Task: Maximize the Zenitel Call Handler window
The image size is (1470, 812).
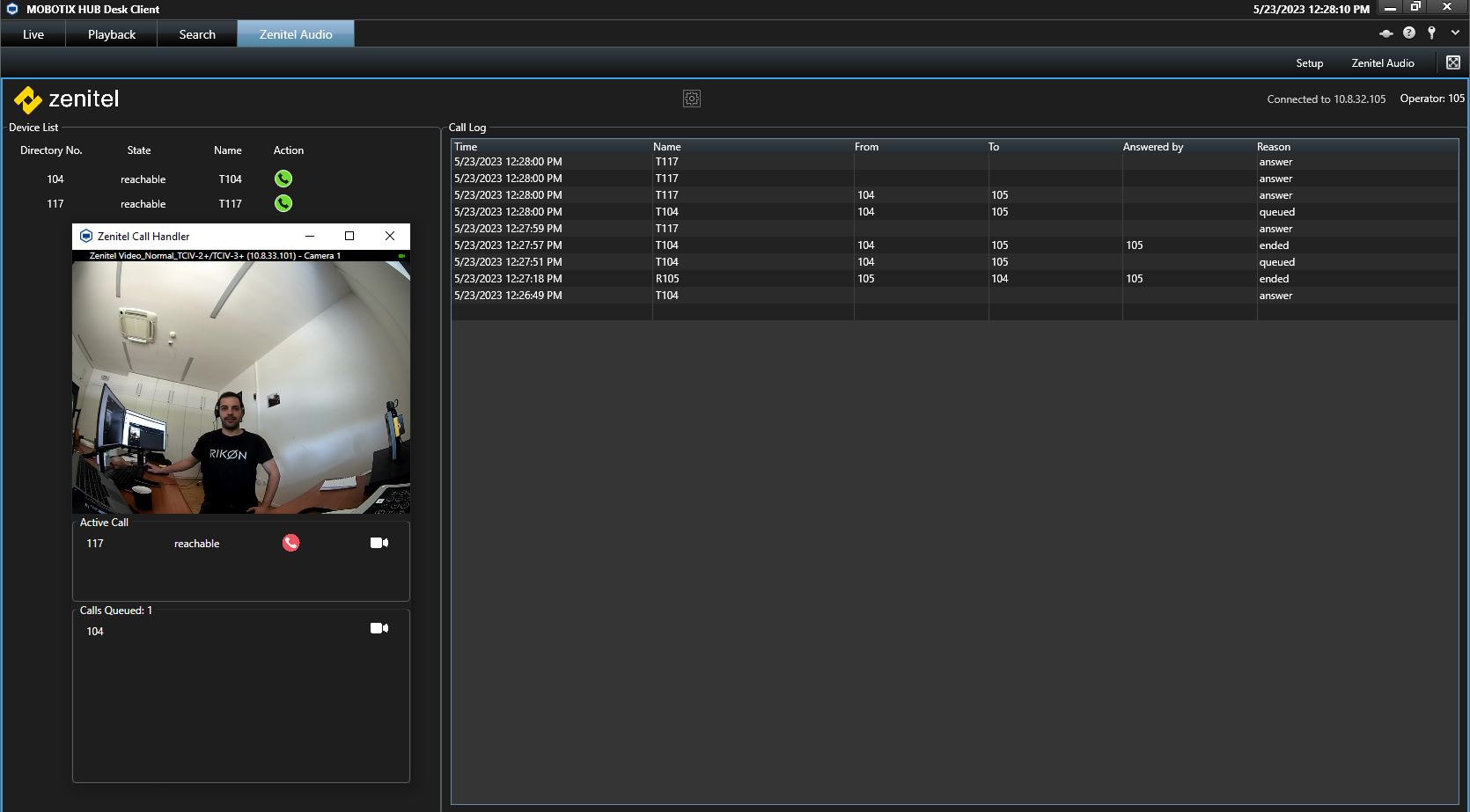Action: (x=349, y=236)
